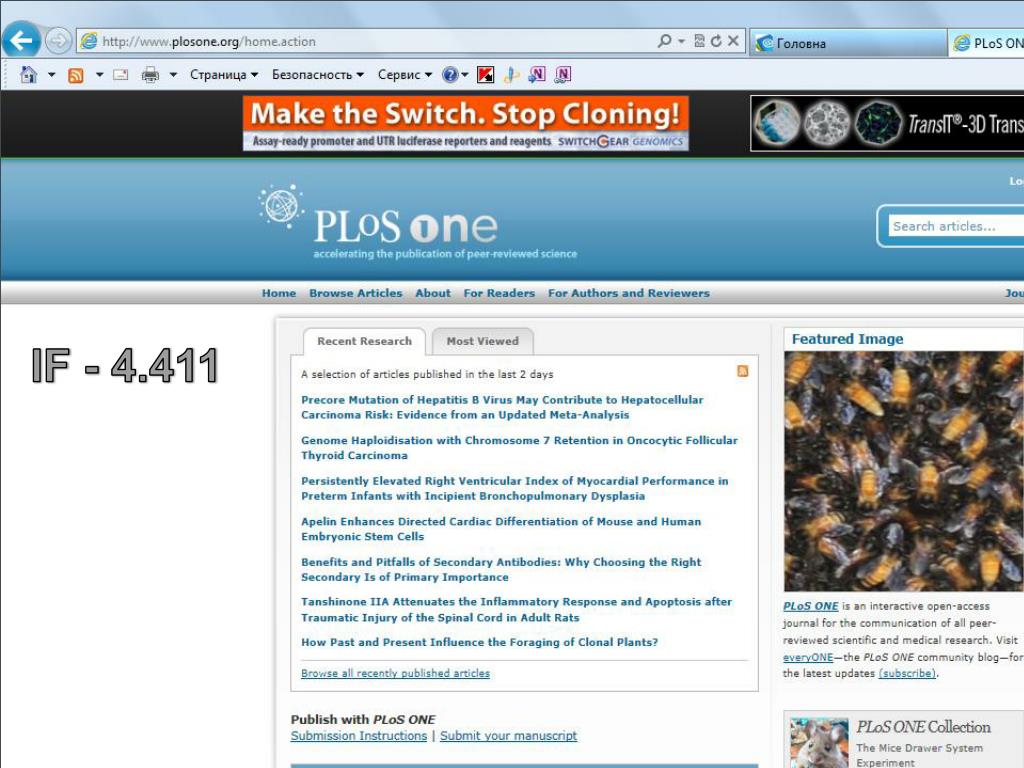1024x768 pixels.
Task: Open the Страница menu
Action: [x=224, y=74]
